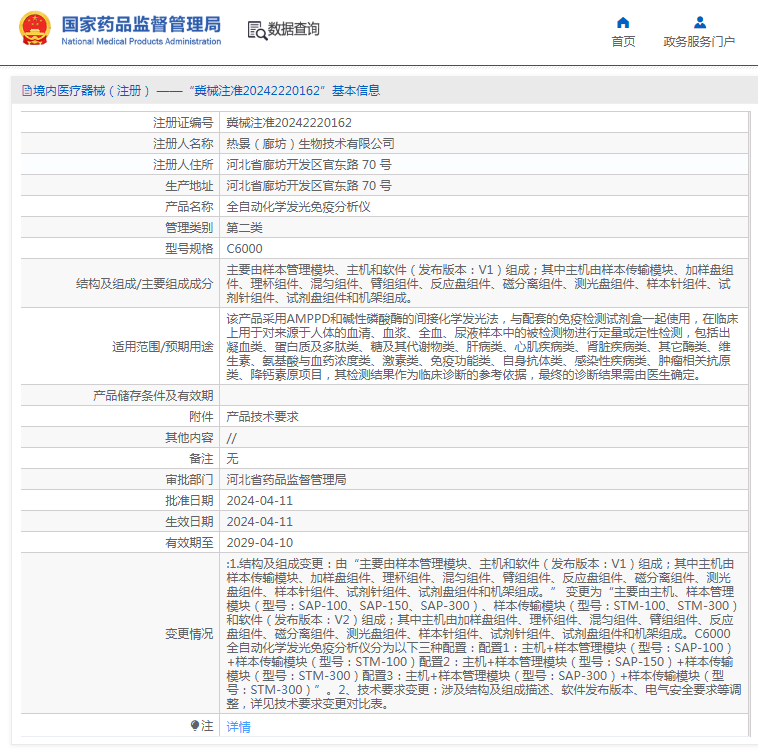Click the 无 value of 备注
Viewport: 758px width, 751px height.
[233, 459]
